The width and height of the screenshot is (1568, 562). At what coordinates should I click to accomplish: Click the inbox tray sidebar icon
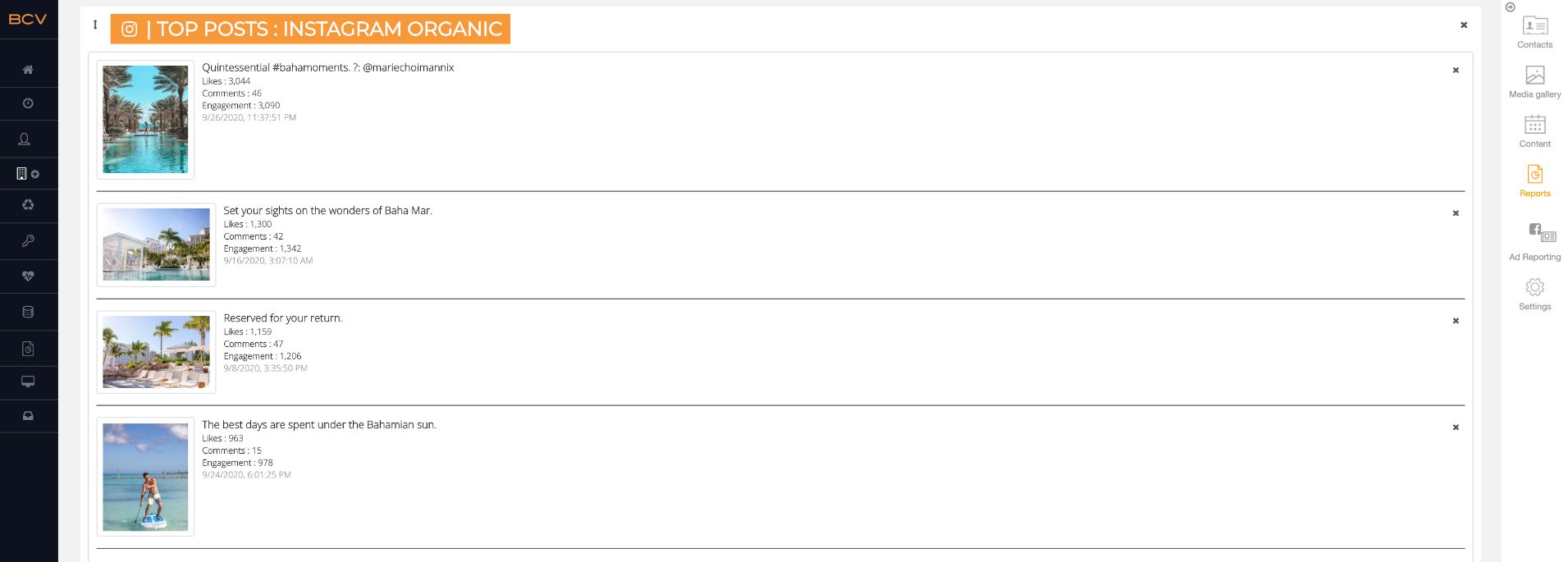coord(28,416)
